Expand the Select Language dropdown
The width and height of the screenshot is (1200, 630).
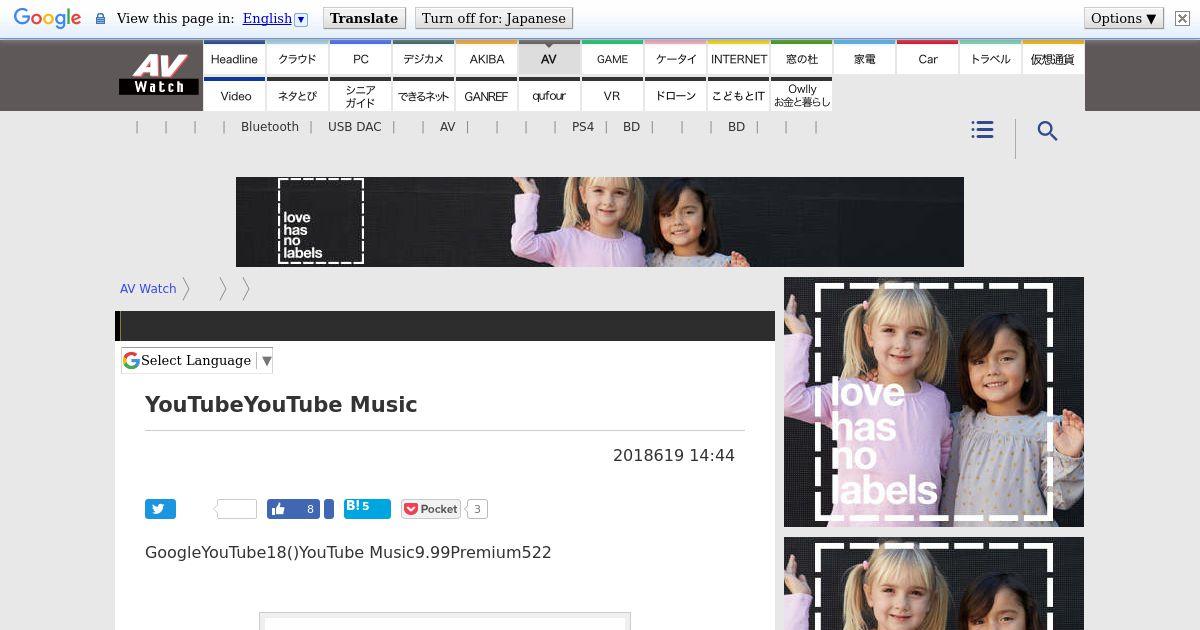coord(197,361)
